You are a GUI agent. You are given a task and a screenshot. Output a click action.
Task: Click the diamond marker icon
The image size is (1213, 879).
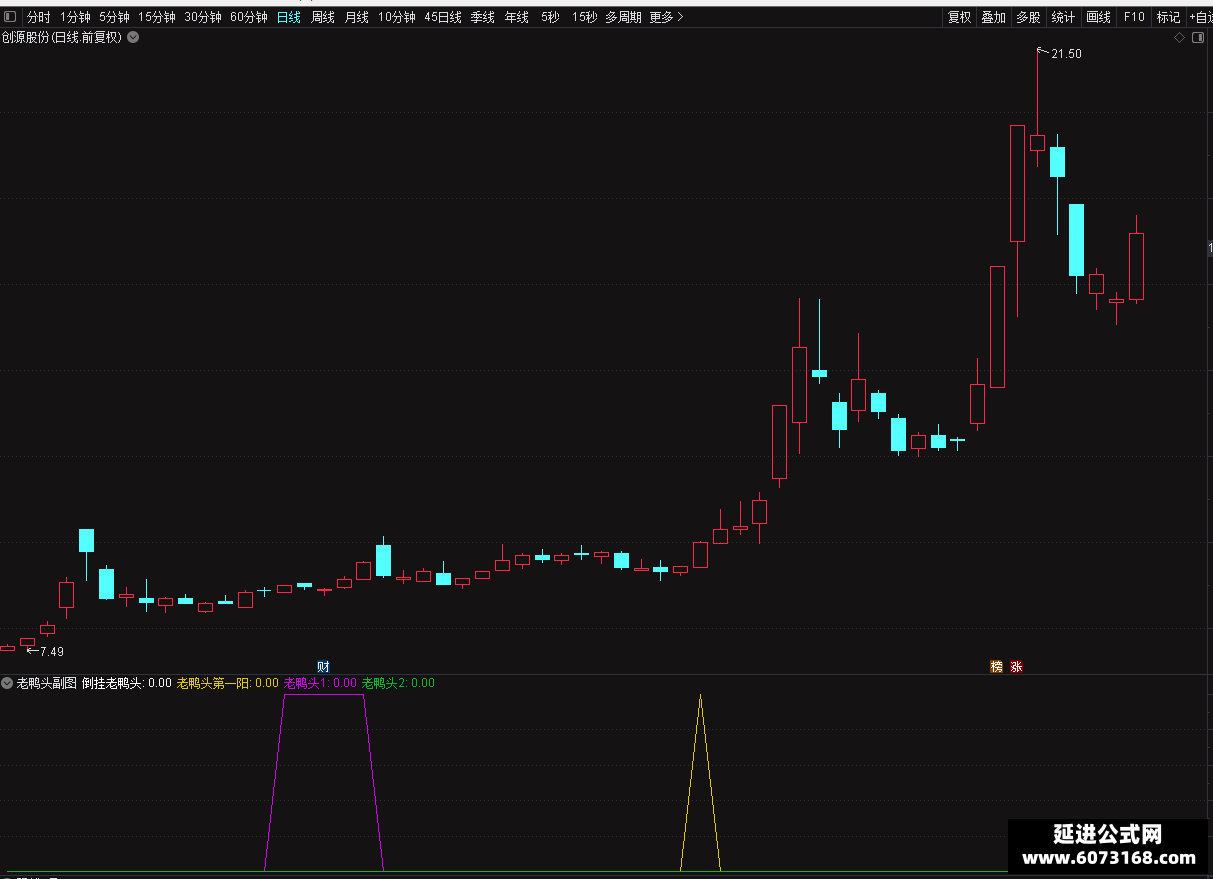[x=1179, y=38]
